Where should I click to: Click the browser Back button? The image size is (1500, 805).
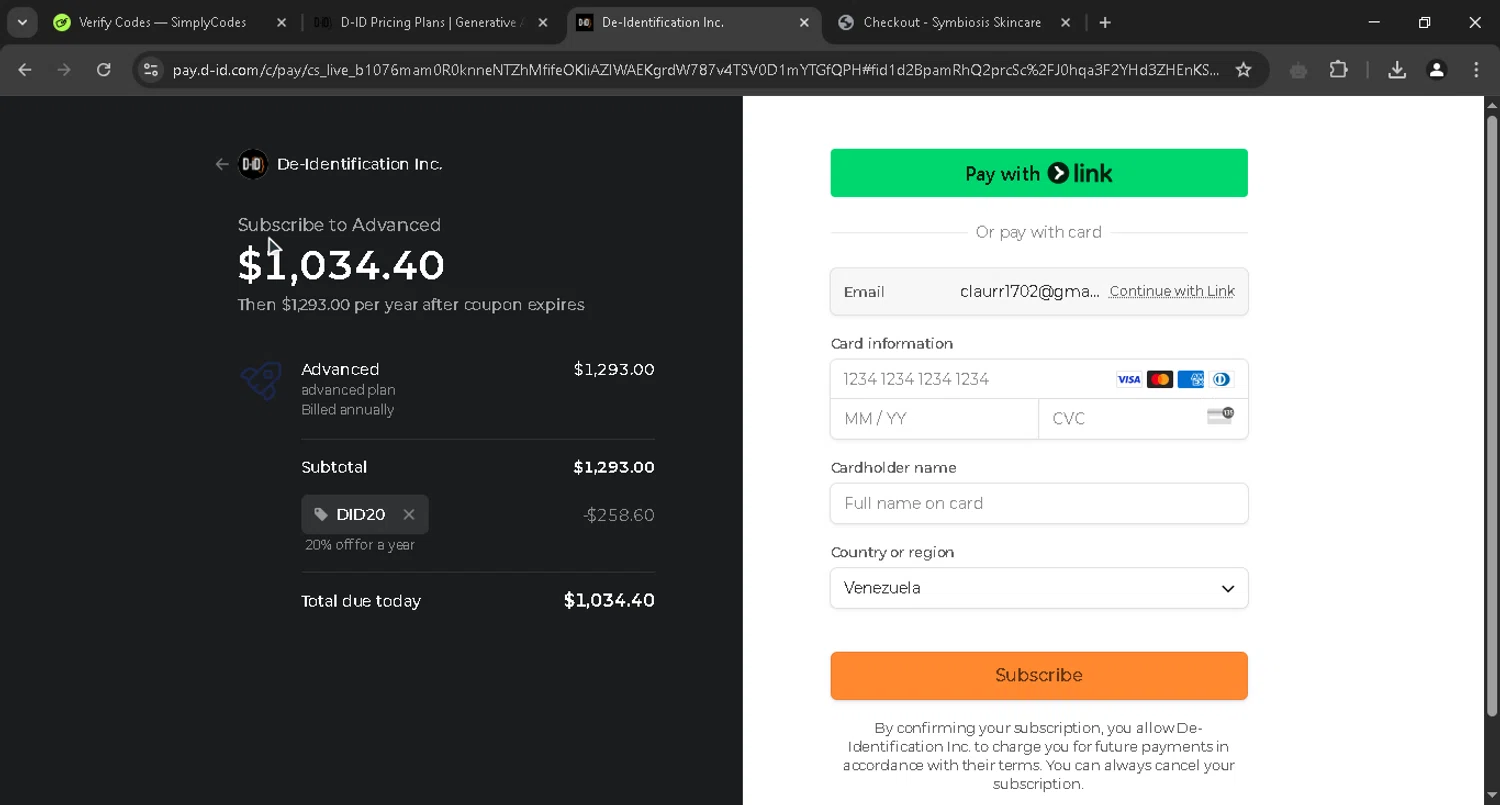pyautogui.click(x=25, y=69)
